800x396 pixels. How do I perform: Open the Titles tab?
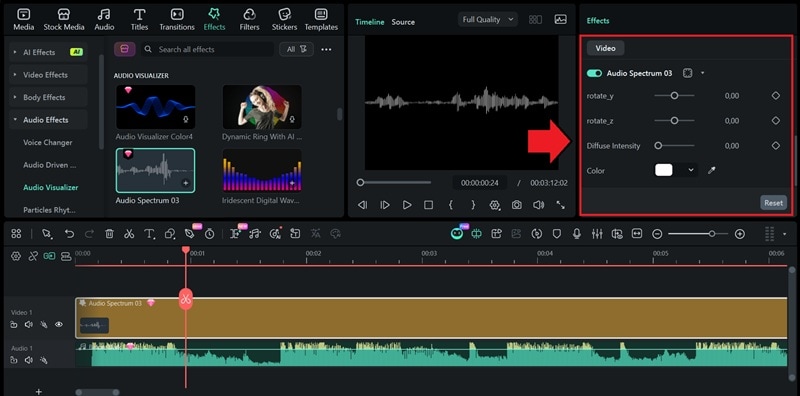coord(139,20)
